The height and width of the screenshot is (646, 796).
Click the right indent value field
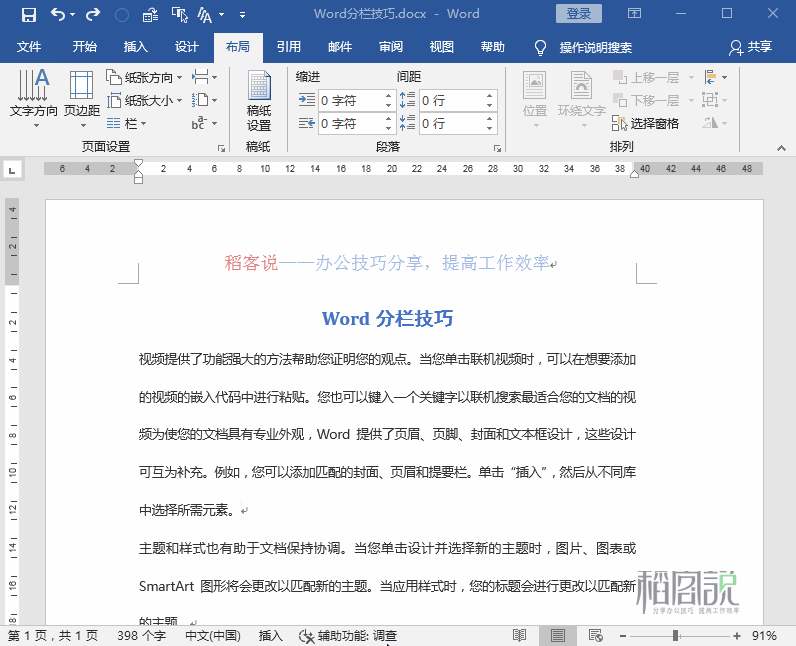[x=351, y=123]
